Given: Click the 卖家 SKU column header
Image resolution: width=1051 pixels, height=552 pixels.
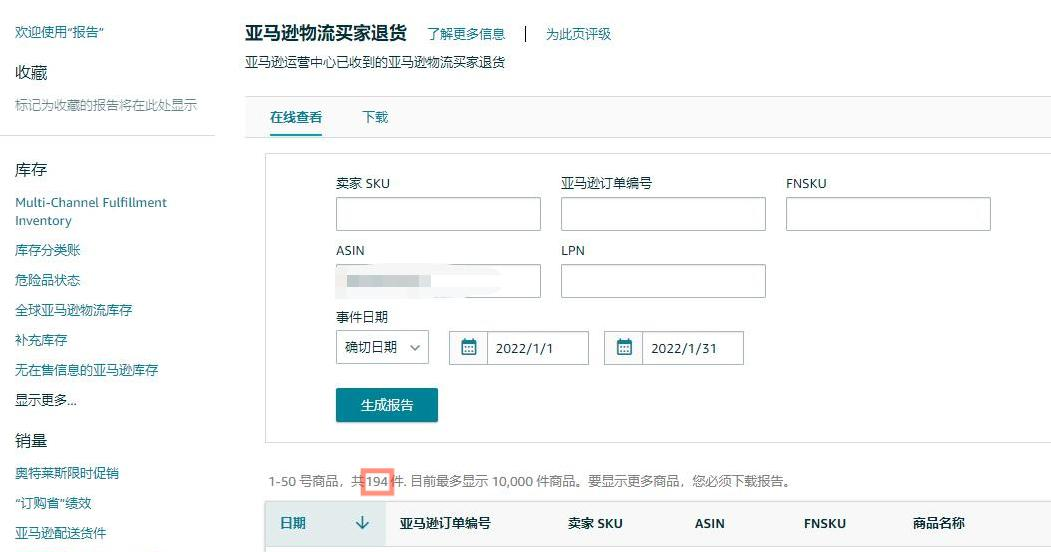Looking at the screenshot, I should pos(595,523).
